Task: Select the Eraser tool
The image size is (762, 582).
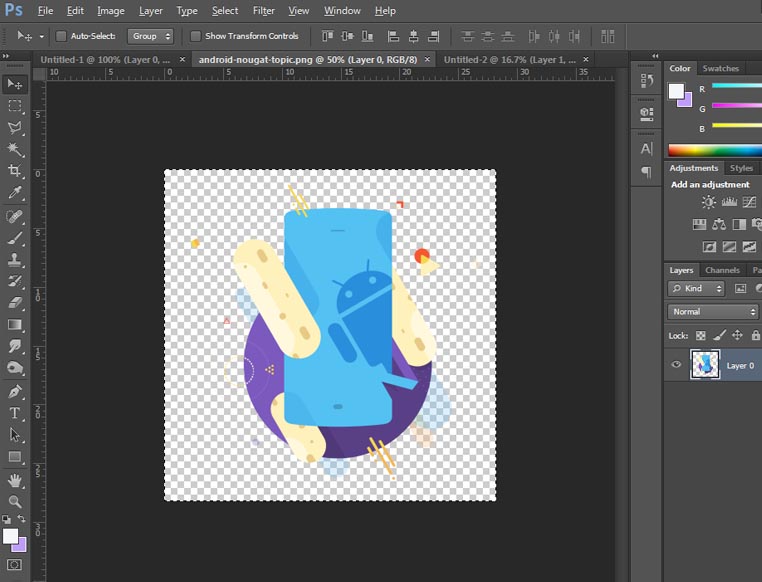Action: (15, 303)
